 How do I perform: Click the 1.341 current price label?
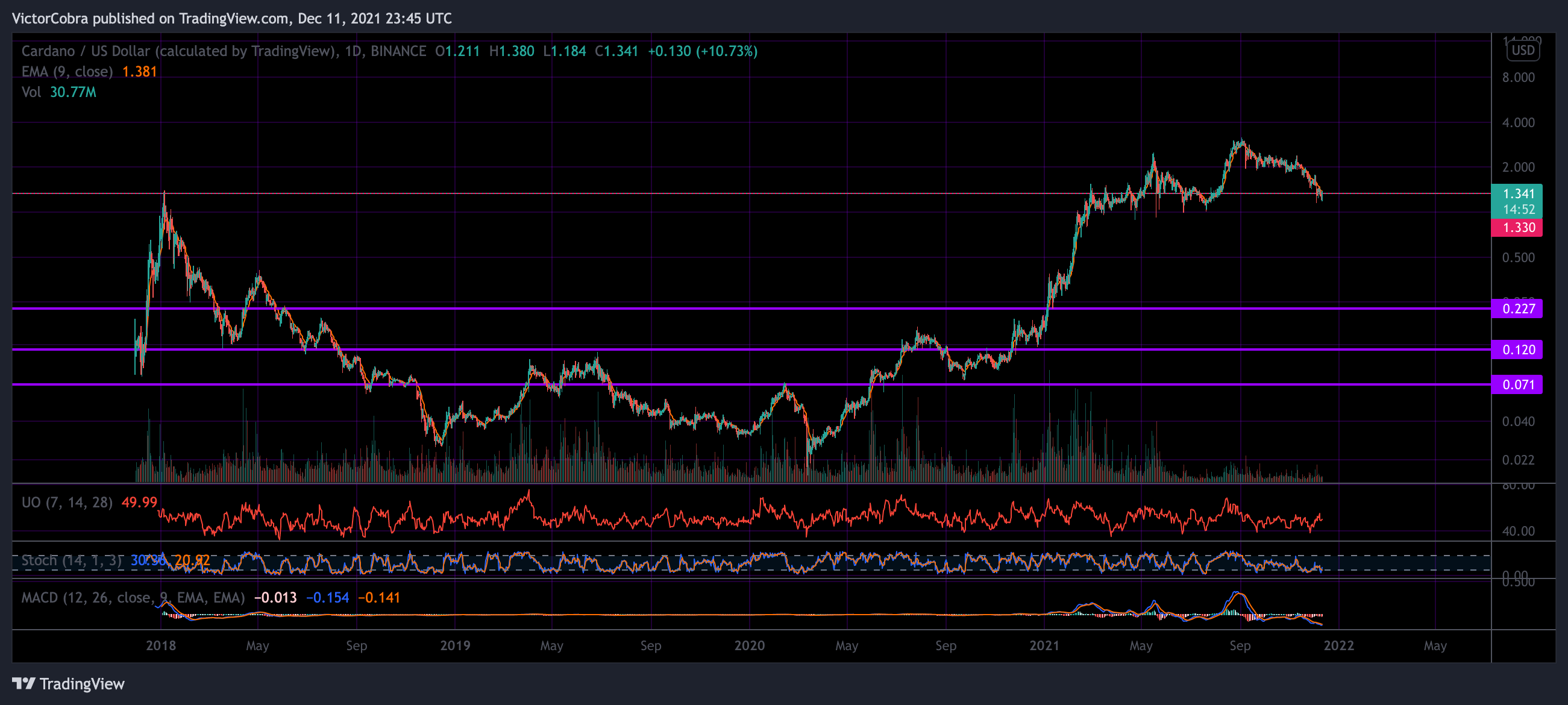1516,194
